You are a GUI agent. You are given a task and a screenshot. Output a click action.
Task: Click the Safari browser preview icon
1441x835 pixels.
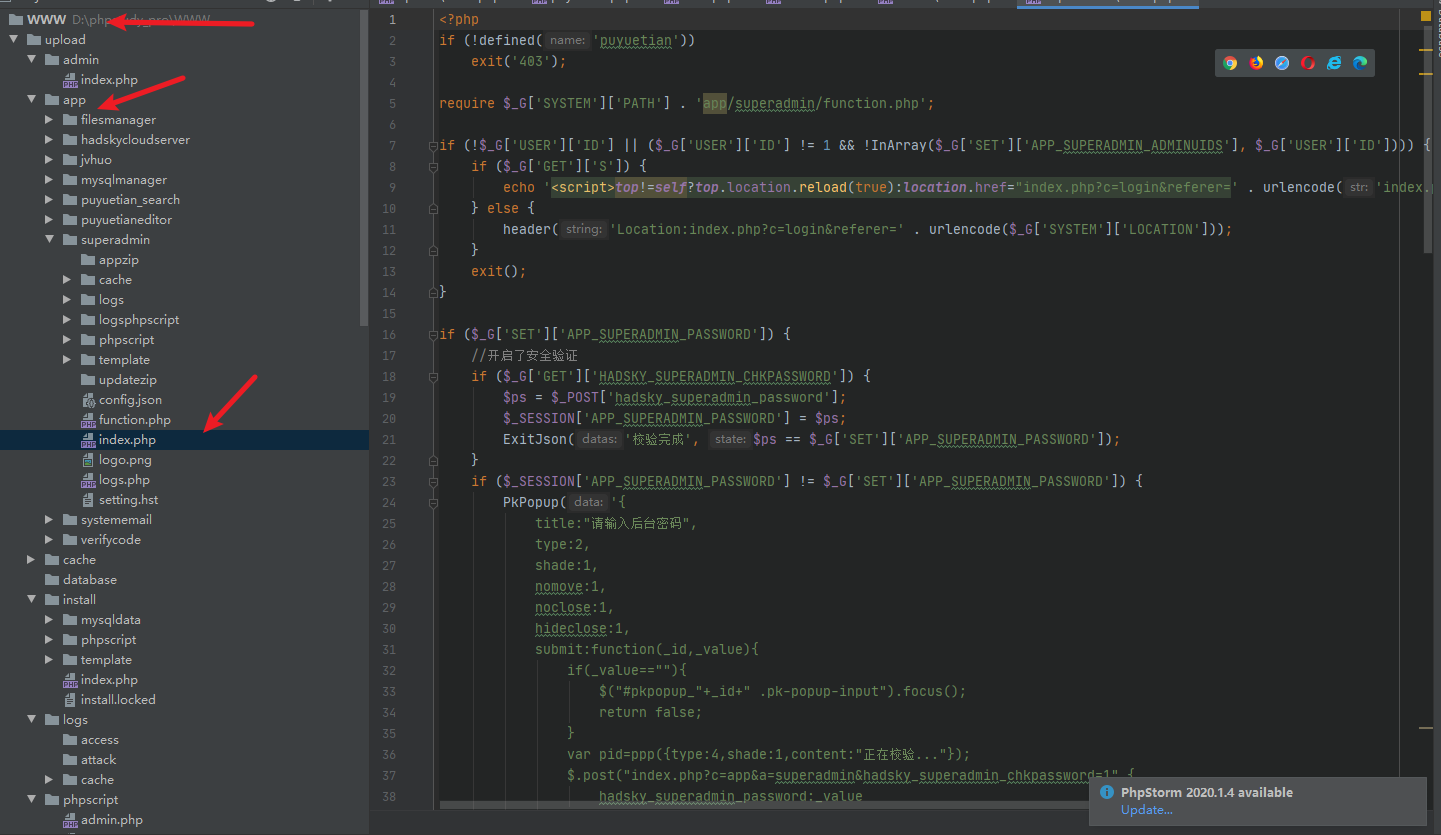point(1282,63)
